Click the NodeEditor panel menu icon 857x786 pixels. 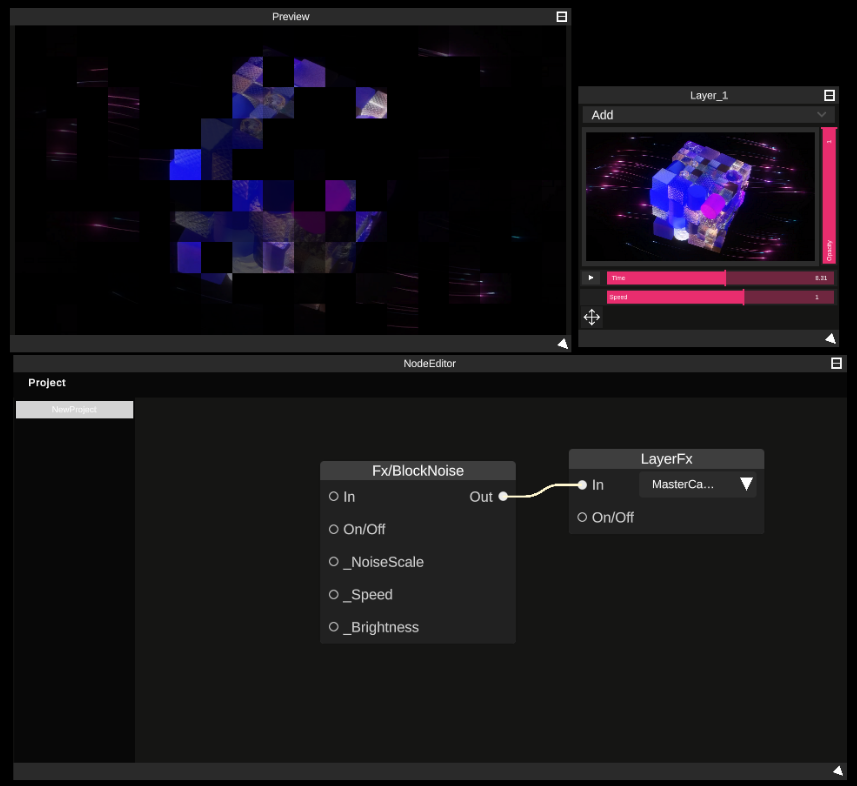(835, 363)
